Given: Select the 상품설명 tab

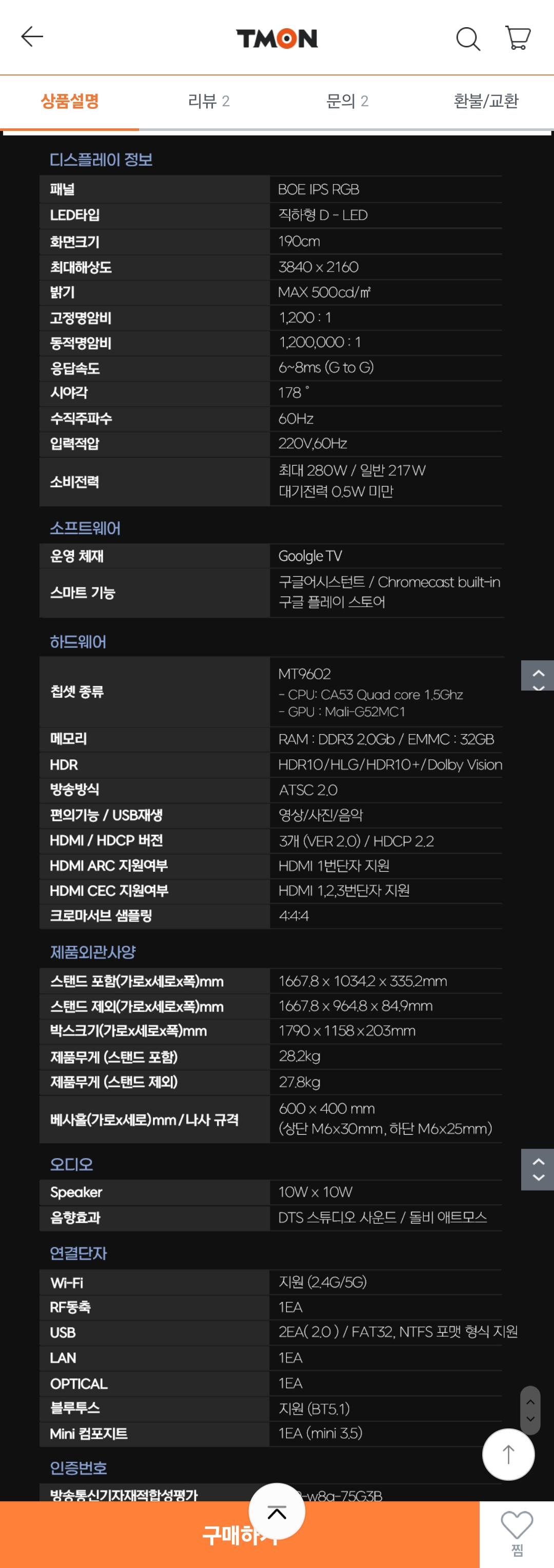Looking at the screenshot, I should pyautogui.click(x=69, y=101).
